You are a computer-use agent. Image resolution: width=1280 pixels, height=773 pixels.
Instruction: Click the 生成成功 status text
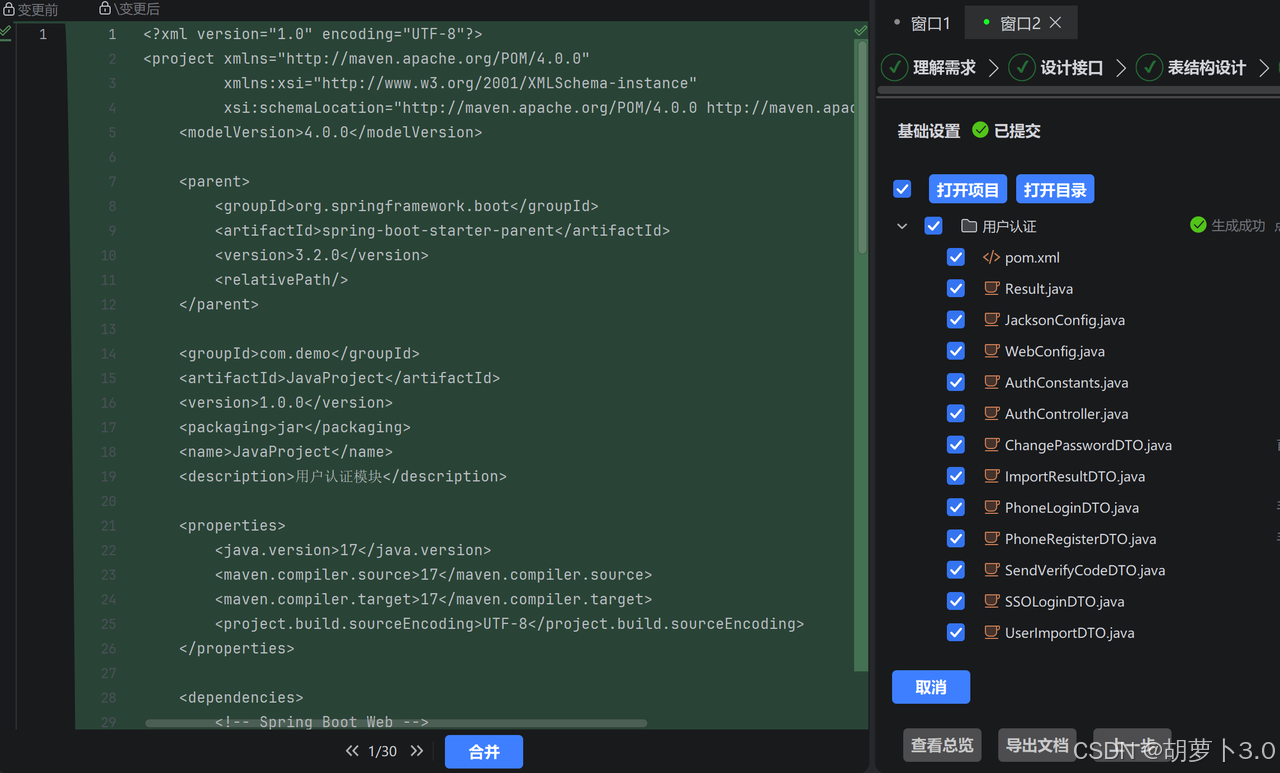1238,226
